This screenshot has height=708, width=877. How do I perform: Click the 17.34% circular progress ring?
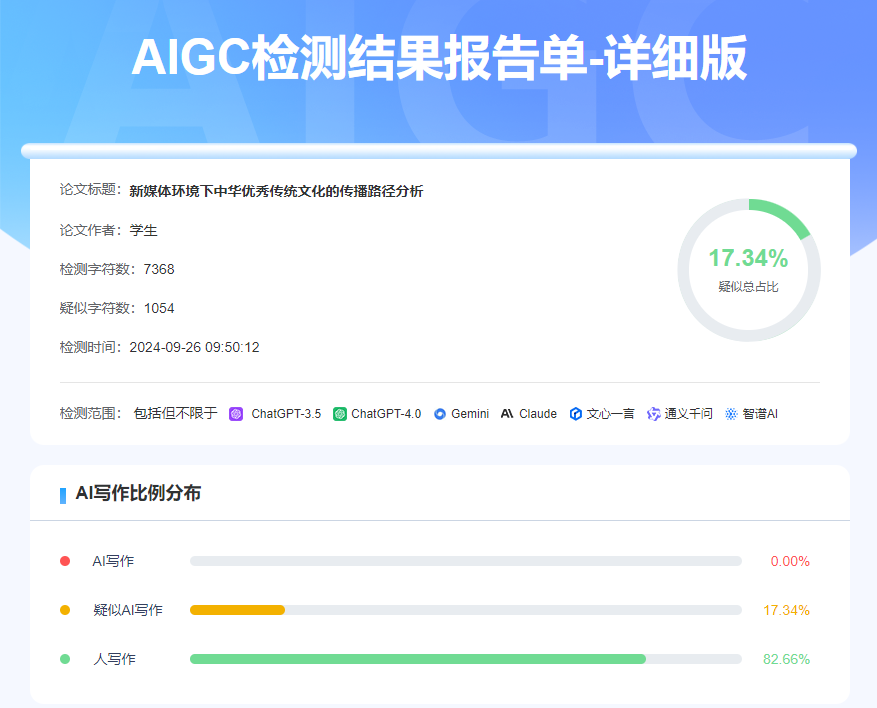coord(749,270)
